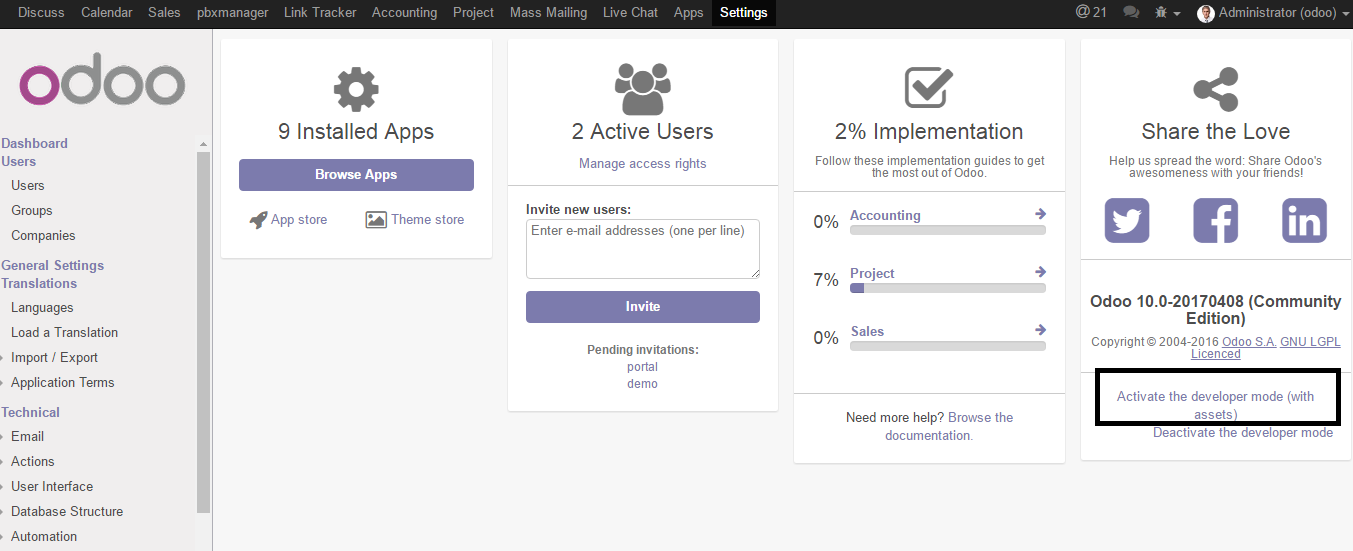Activate the developer mode with assets

click(1216, 405)
